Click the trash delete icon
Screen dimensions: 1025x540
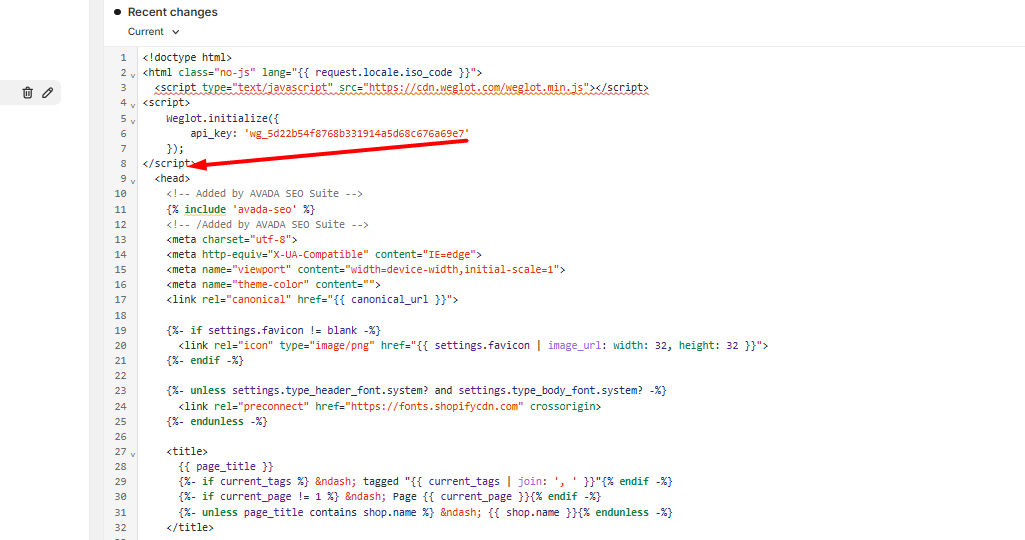coord(27,93)
